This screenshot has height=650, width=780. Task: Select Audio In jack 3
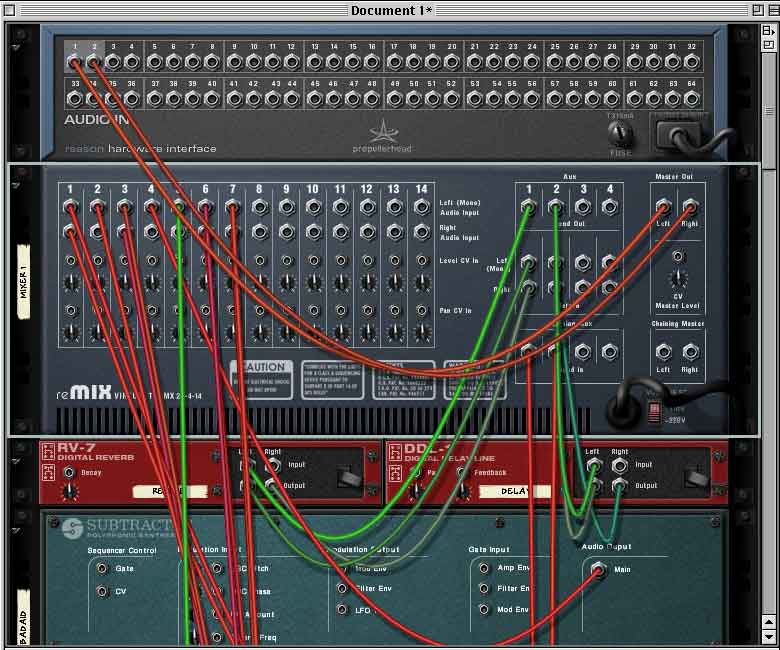coord(113,62)
